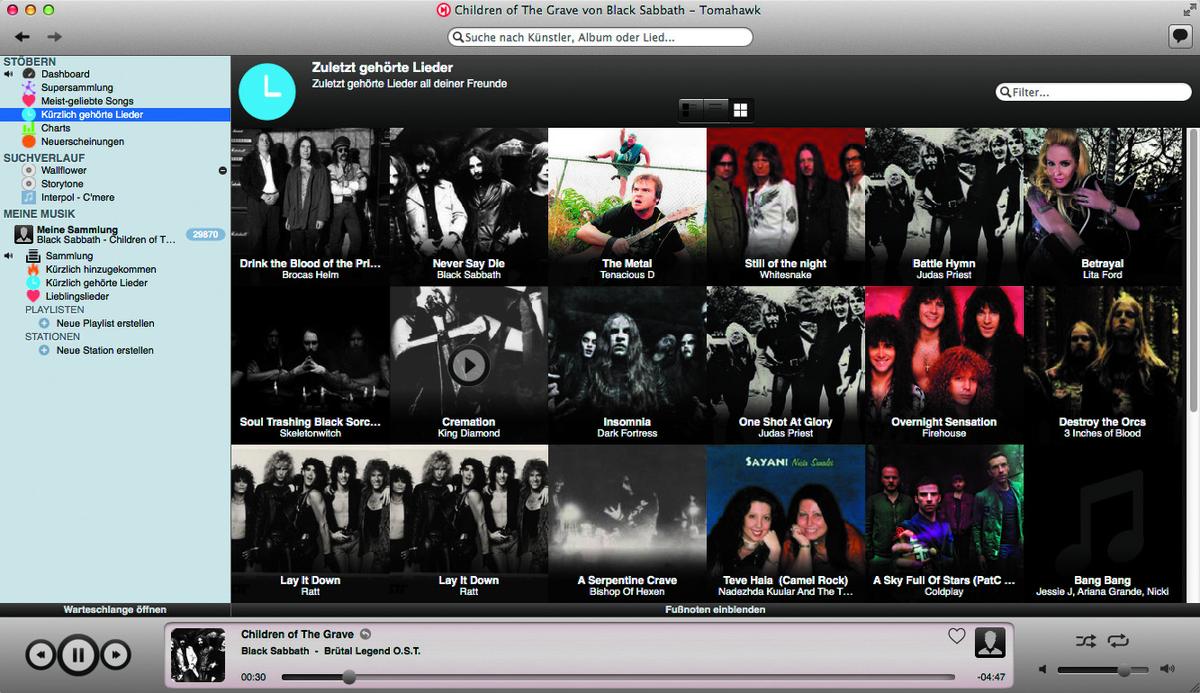Focus the Filter field
This screenshot has height=693, width=1200.
1093,92
